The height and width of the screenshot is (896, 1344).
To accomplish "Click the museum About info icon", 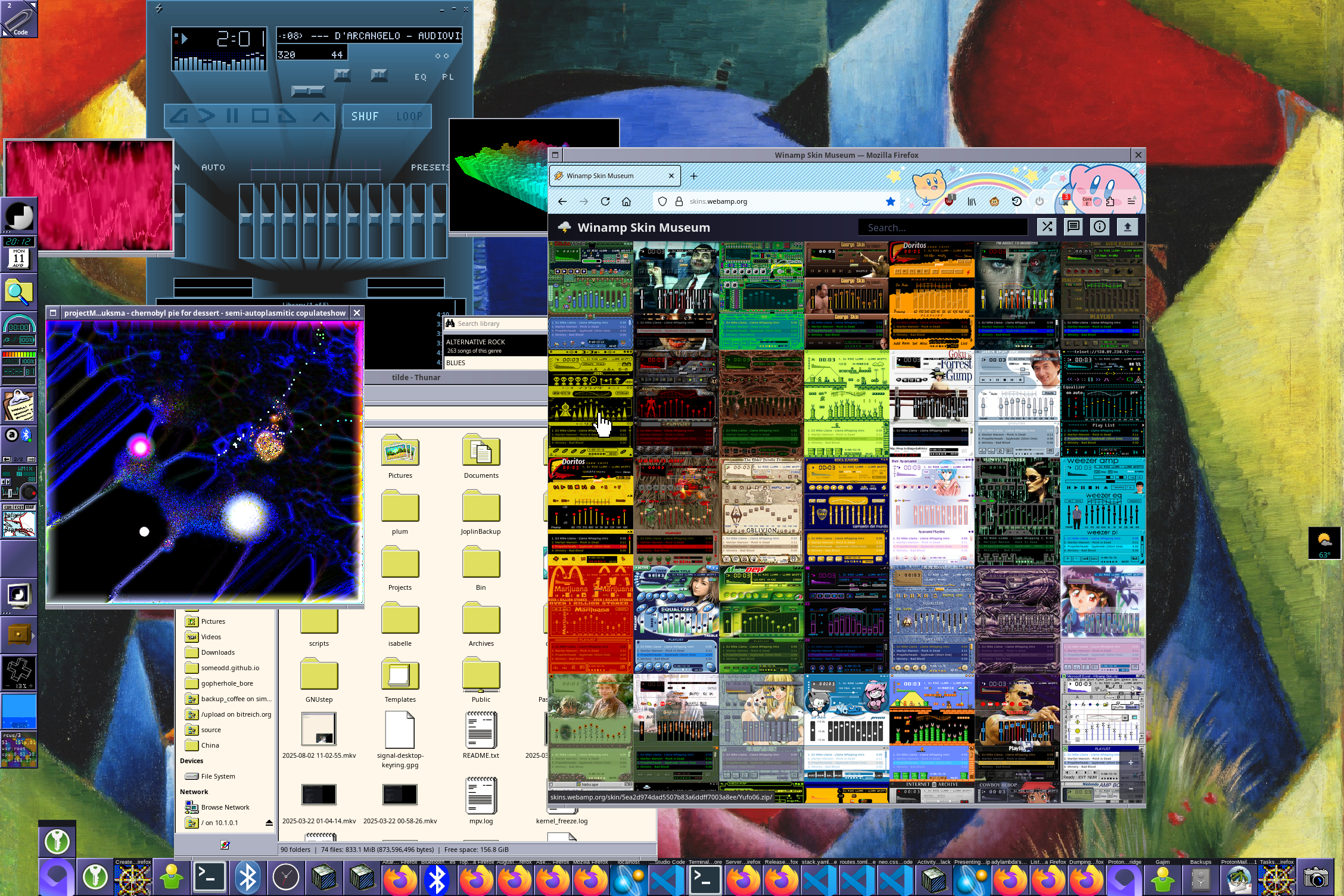I will click(x=1100, y=227).
